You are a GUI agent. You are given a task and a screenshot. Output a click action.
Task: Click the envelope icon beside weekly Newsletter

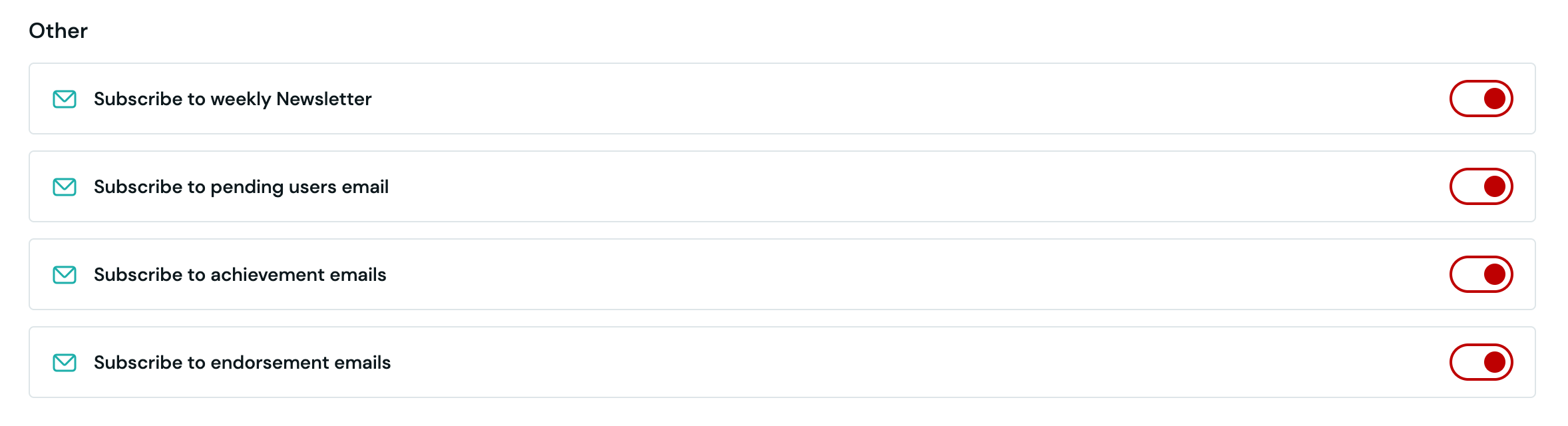(x=65, y=99)
